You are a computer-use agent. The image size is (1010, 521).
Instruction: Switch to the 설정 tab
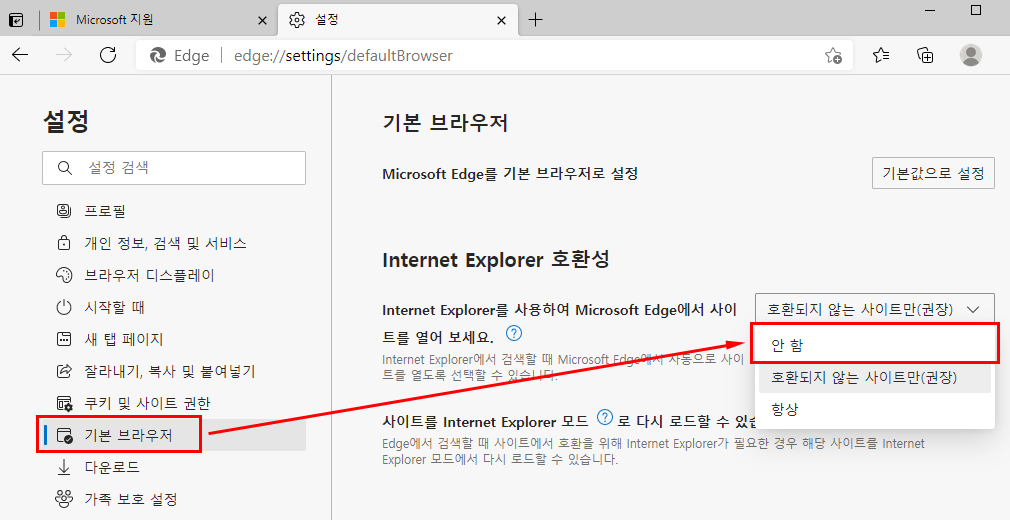point(397,20)
